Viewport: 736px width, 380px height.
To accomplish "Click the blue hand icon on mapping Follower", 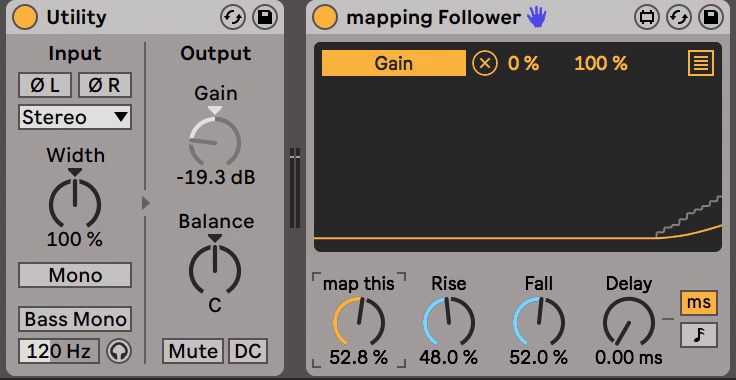I will 536,18.
